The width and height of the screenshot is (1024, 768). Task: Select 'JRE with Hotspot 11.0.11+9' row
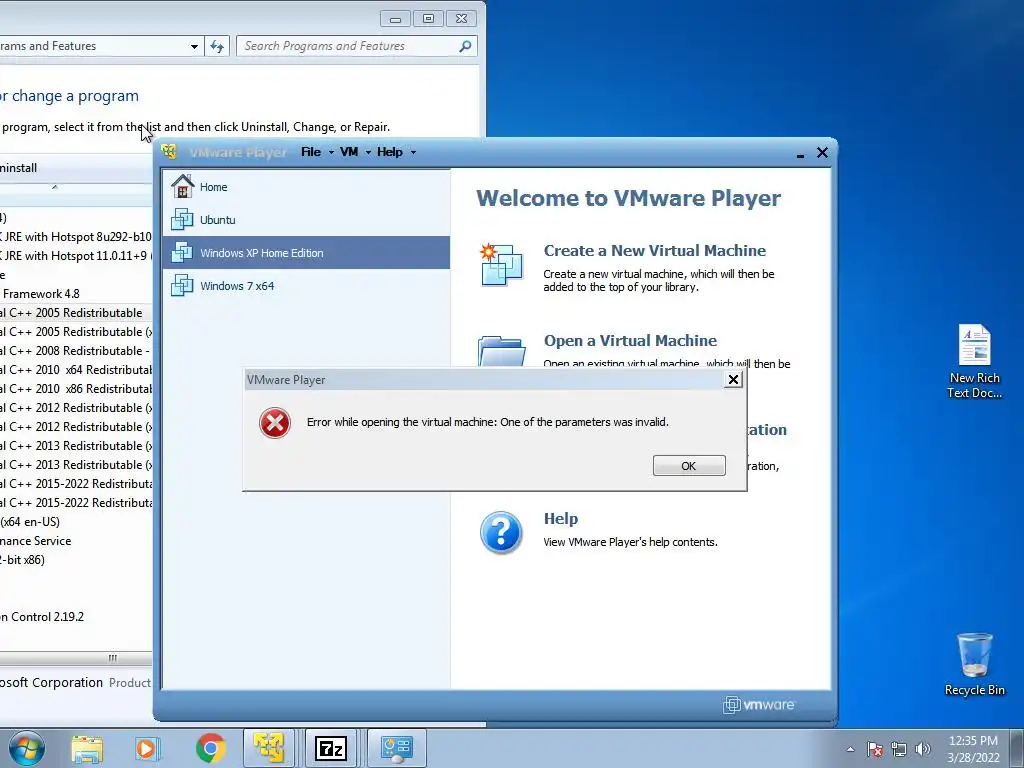coord(76,256)
